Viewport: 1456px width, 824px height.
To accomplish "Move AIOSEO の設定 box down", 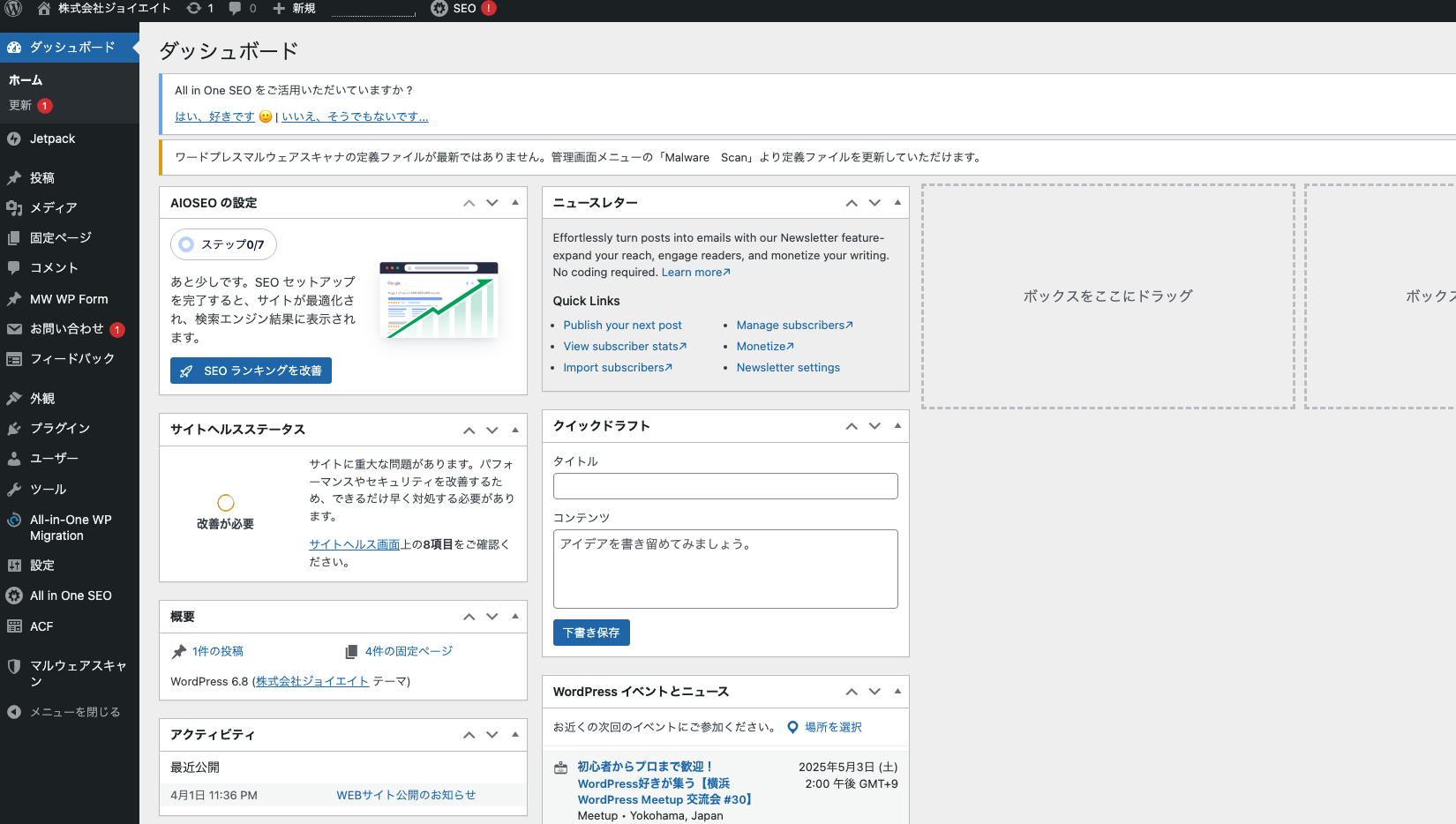I will pos(492,203).
